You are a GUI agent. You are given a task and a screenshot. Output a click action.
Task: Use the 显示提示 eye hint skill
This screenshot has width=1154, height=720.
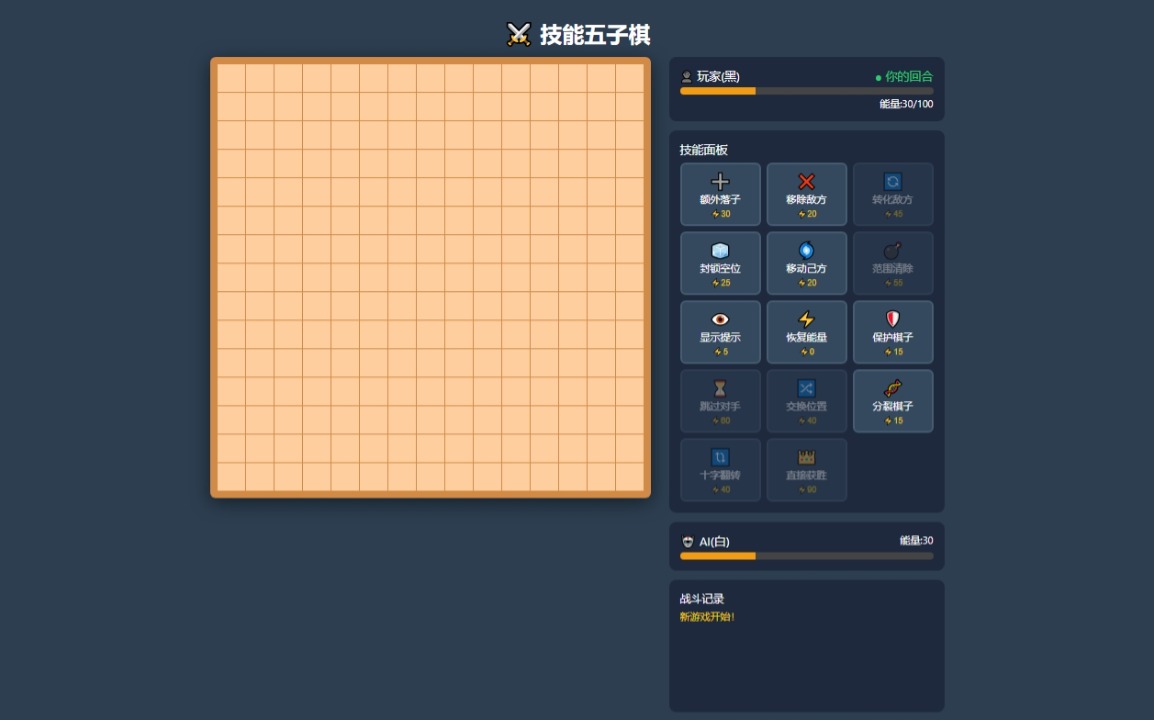pos(720,332)
